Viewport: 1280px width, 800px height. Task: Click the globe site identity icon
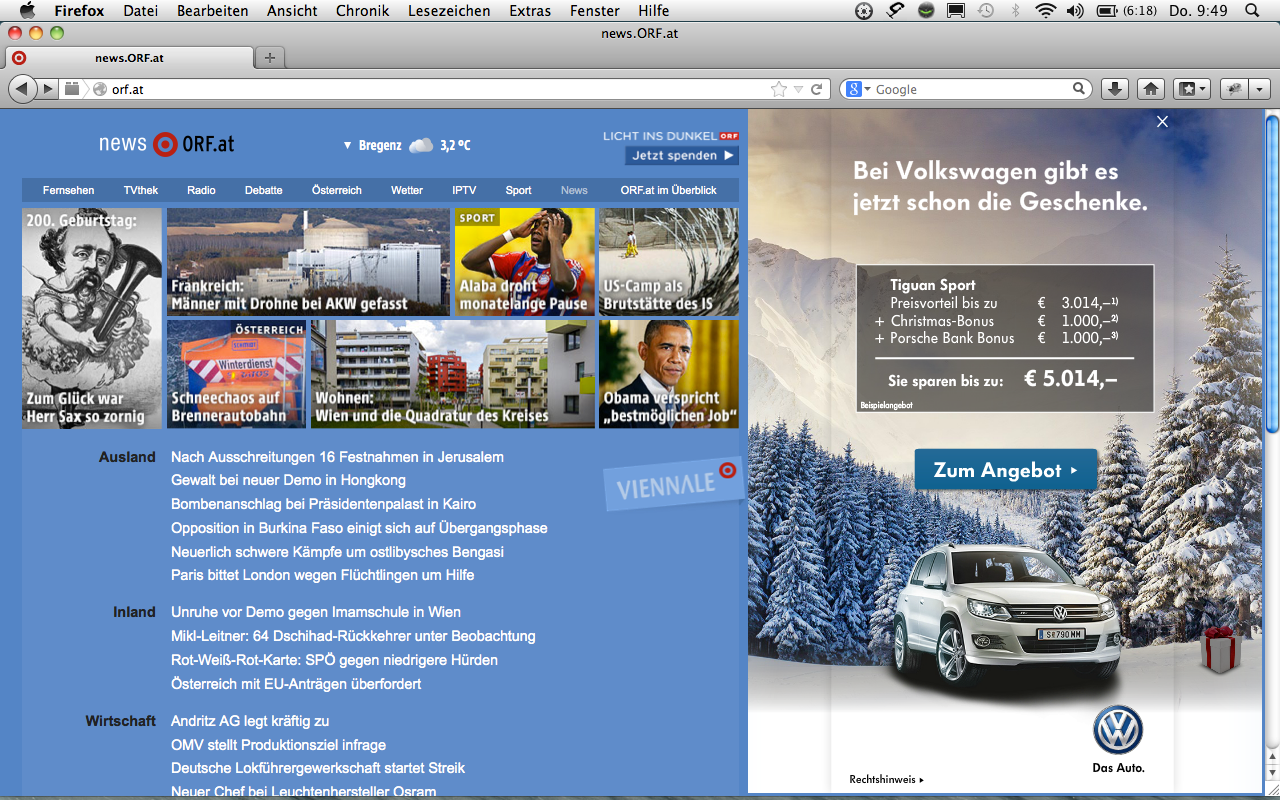click(100, 89)
